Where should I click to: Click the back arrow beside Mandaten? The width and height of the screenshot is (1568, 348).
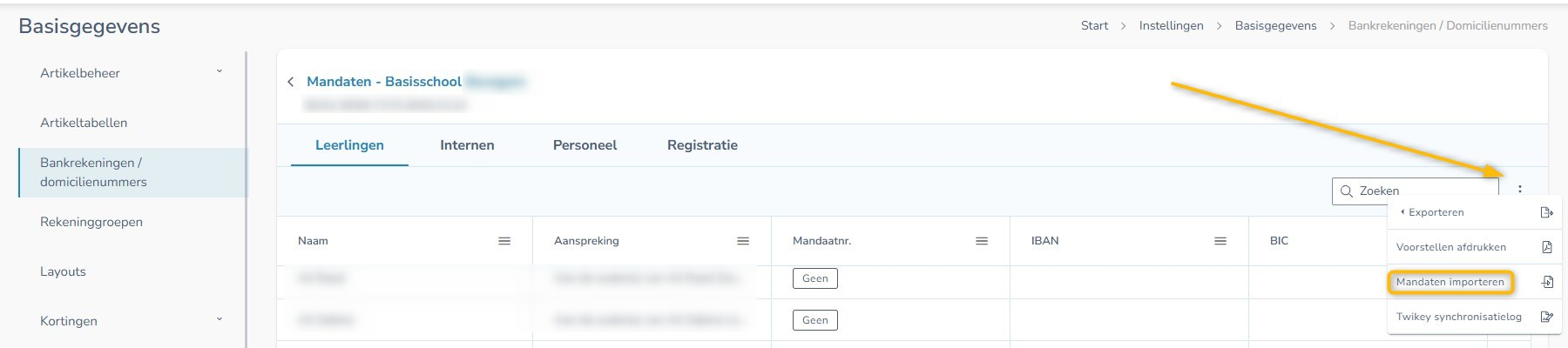(x=290, y=82)
